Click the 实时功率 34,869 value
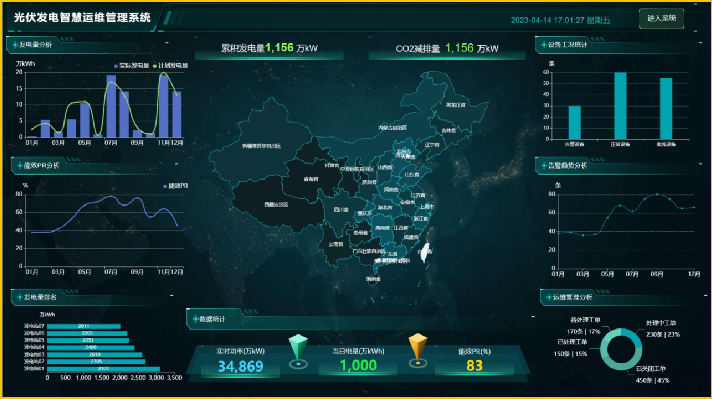Viewport: 712px width, 399px height. (240, 366)
